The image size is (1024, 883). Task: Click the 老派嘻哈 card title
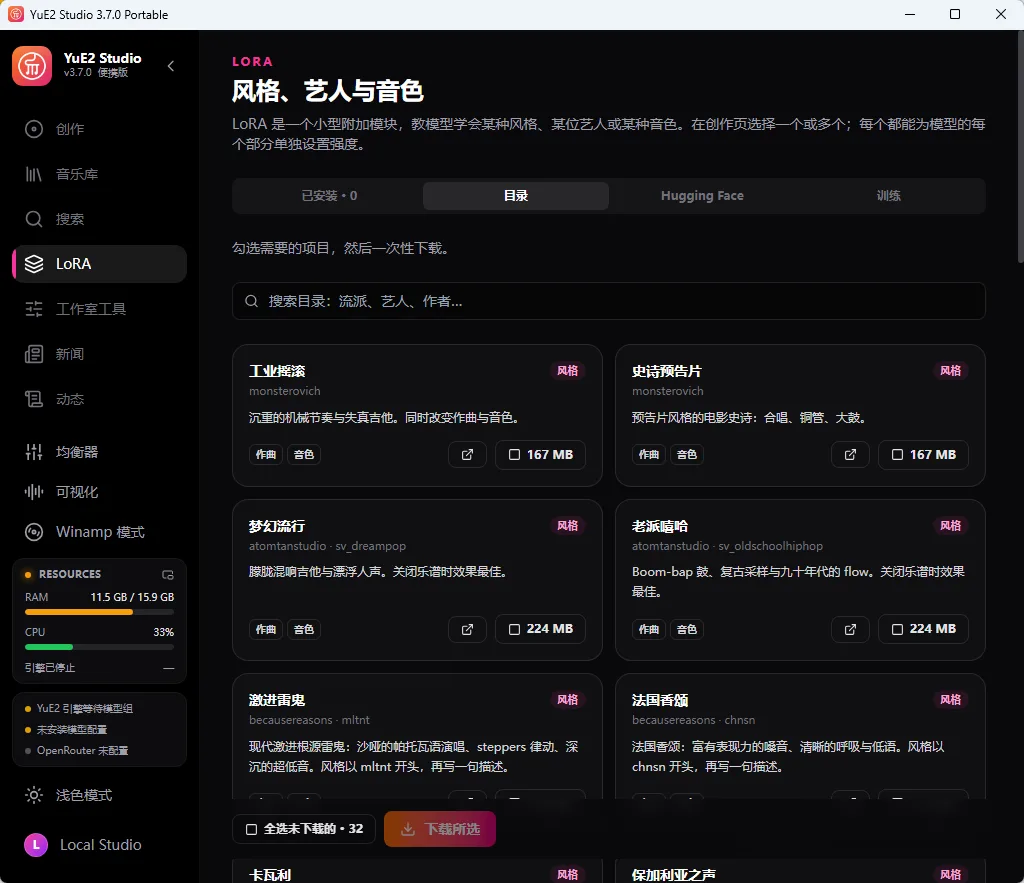point(660,526)
